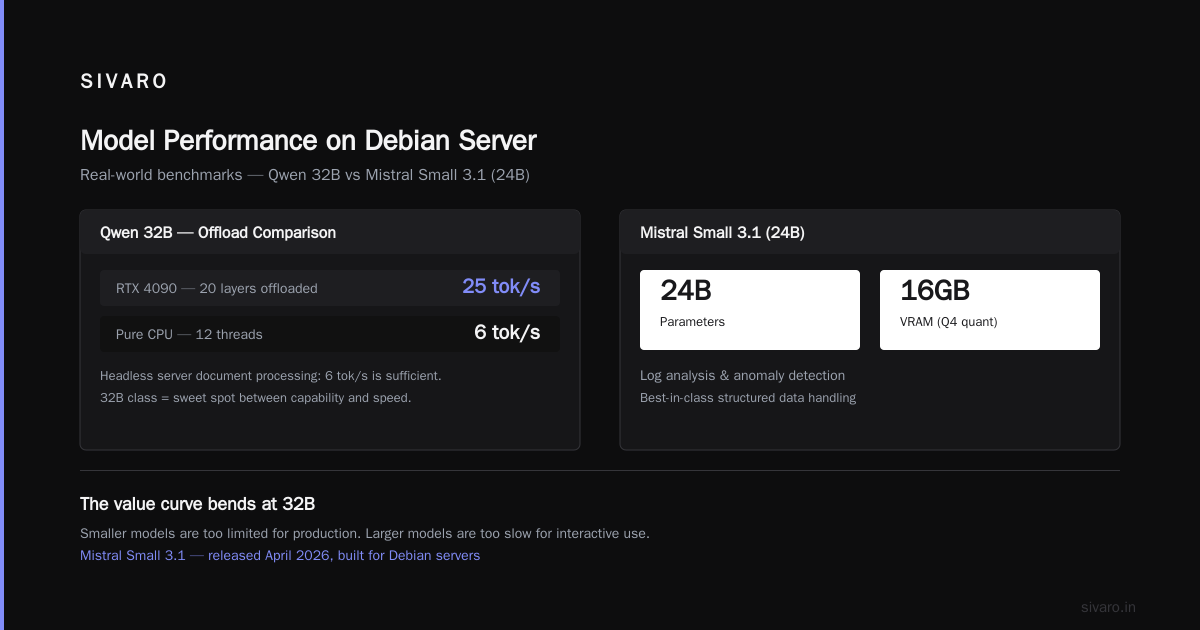Select the Best-in-class structured data handling text
This screenshot has width=1200, height=630.
click(x=748, y=398)
